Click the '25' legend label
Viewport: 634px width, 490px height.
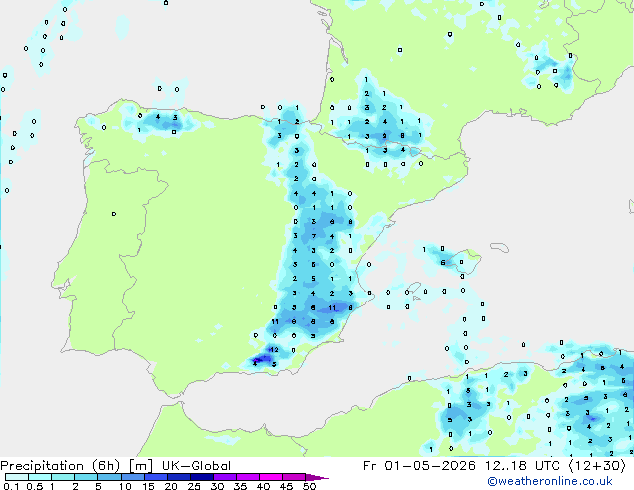(x=194, y=486)
